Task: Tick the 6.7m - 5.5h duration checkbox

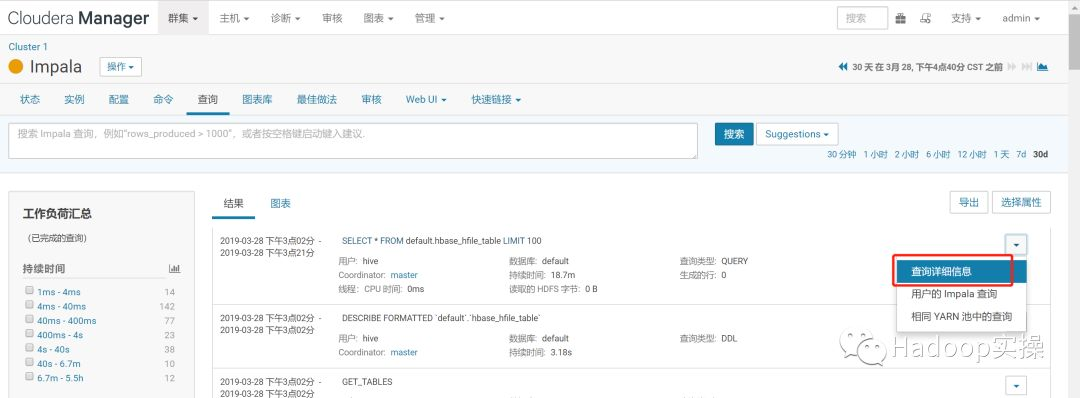Action: (x=29, y=377)
